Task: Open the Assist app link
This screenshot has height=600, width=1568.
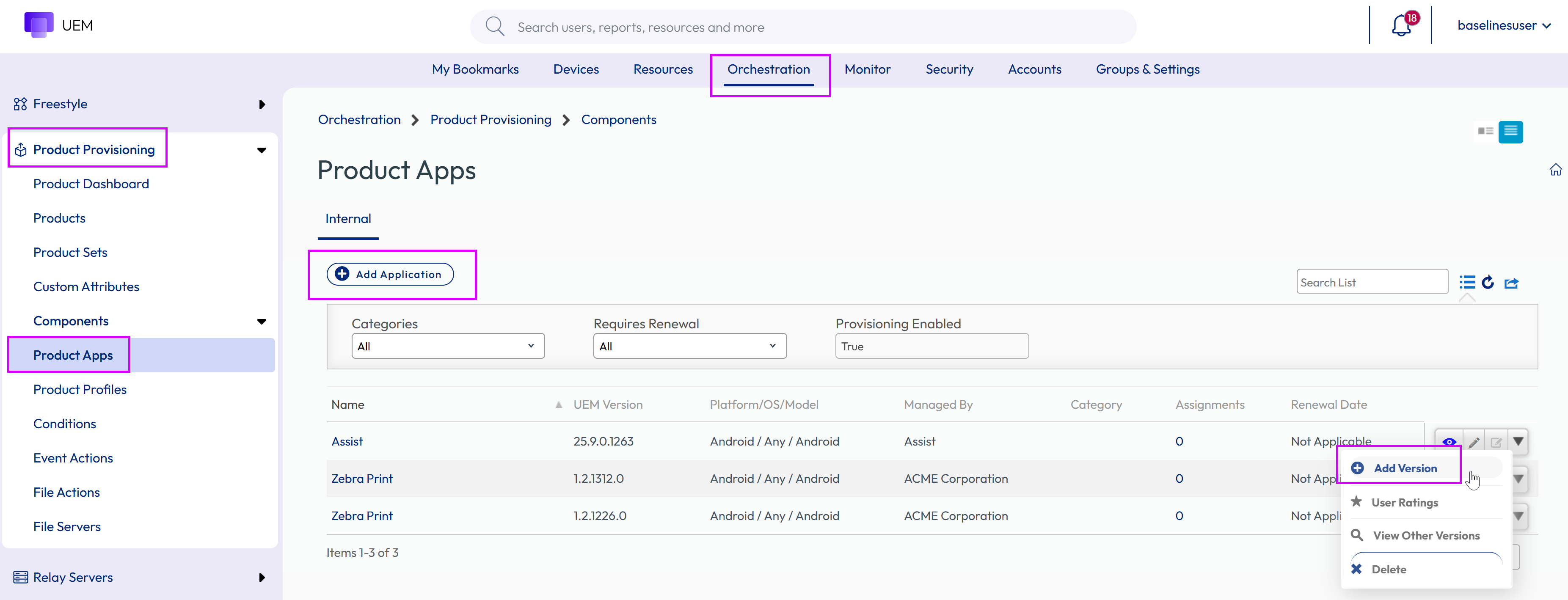Action: (x=347, y=441)
